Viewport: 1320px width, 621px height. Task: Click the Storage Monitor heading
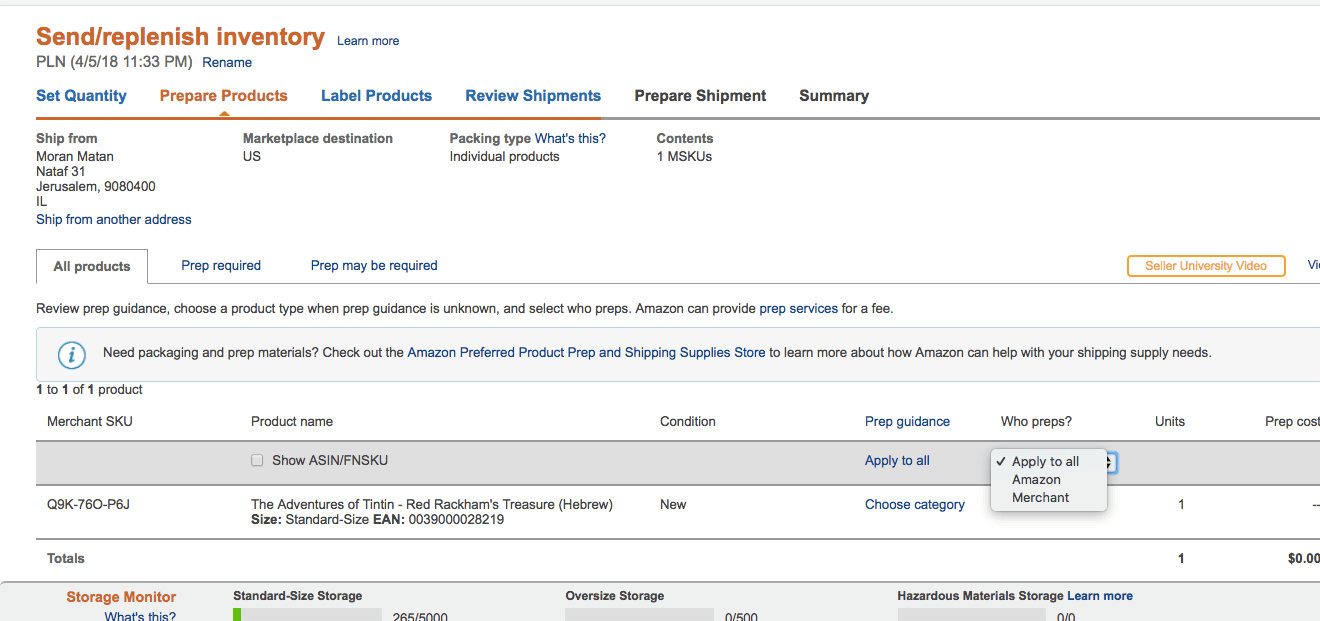[x=121, y=597]
